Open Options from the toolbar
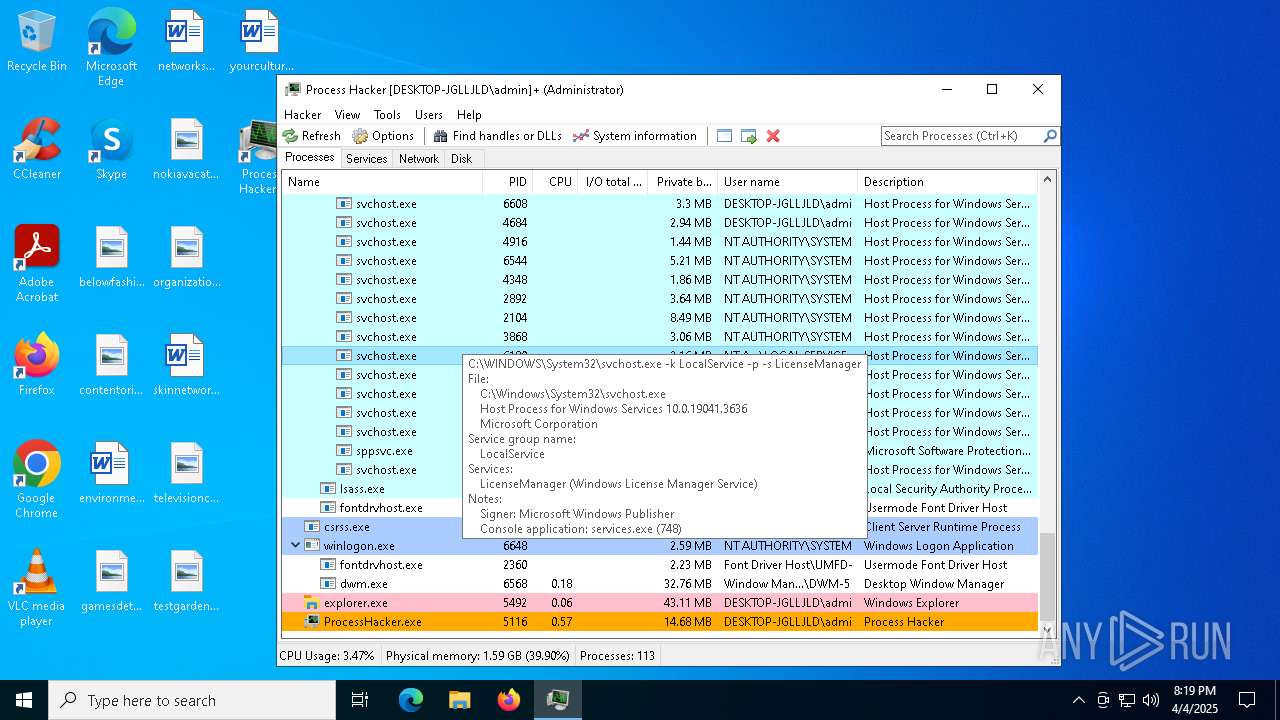 pos(383,136)
